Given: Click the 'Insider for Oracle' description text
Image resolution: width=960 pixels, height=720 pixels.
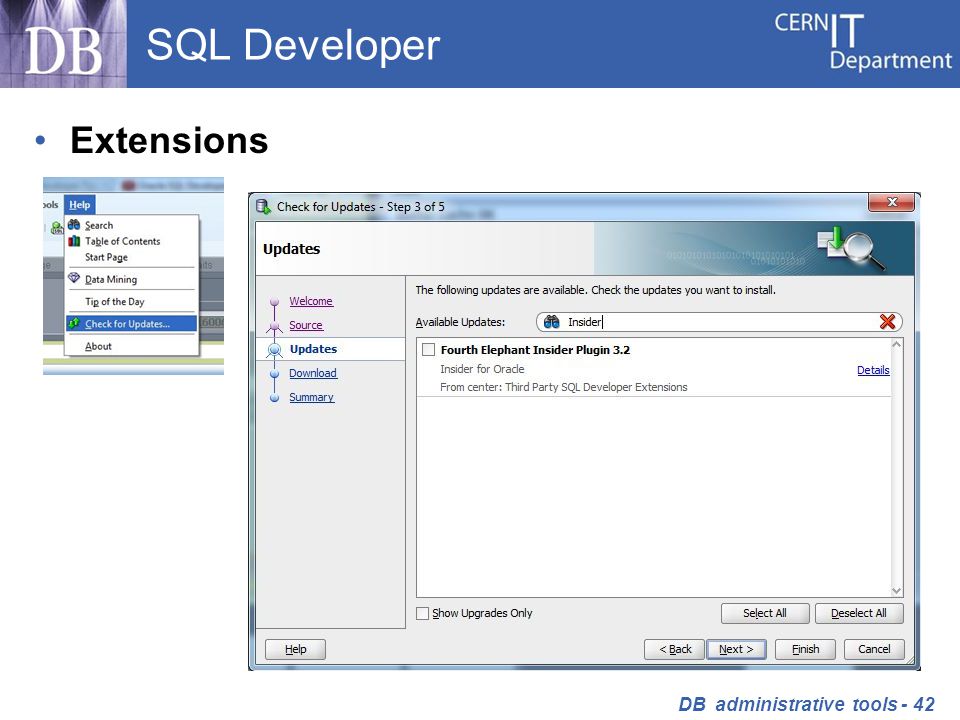Looking at the screenshot, I should click(x=482, y=369).
